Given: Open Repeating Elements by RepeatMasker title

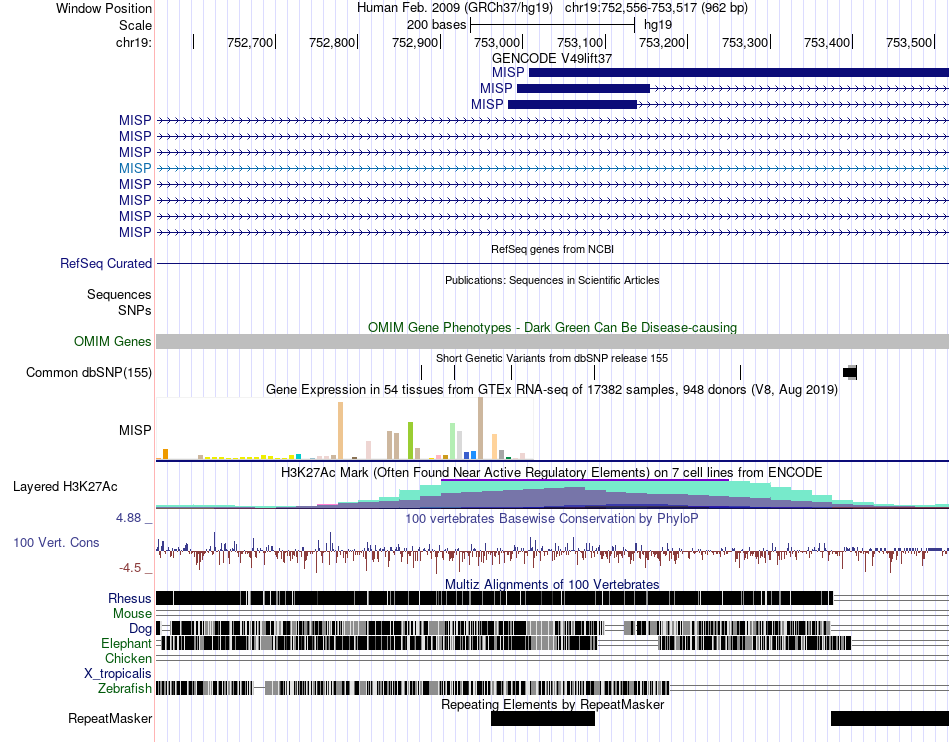Looking at the screenshot, I should (x=553, y=704).
